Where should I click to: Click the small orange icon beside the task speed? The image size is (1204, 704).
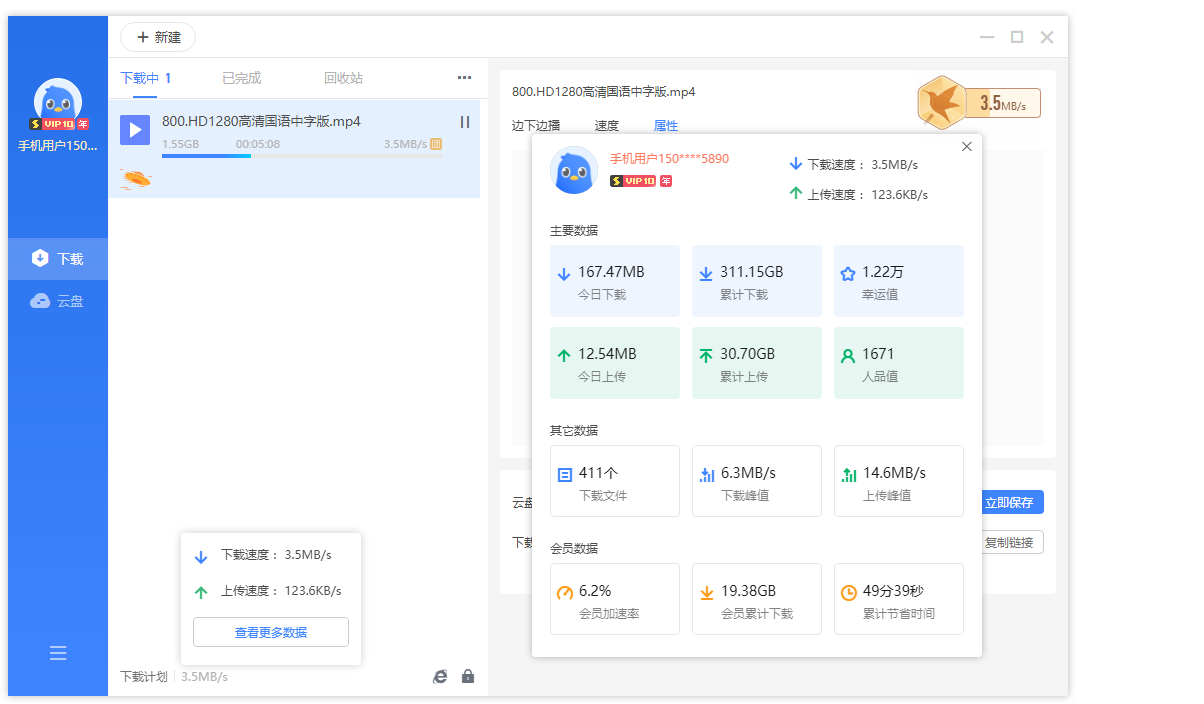tap(436, 144)
